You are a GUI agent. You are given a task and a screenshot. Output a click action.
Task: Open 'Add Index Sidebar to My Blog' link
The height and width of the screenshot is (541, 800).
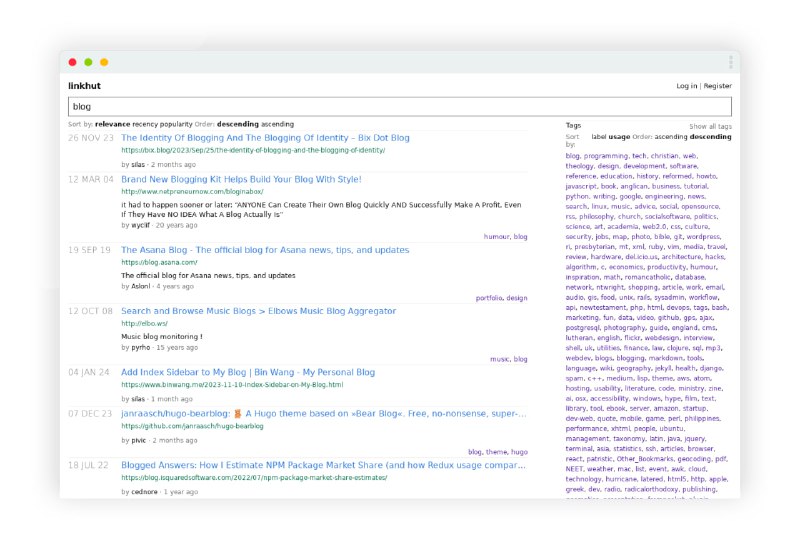click(x=248, y=372)
